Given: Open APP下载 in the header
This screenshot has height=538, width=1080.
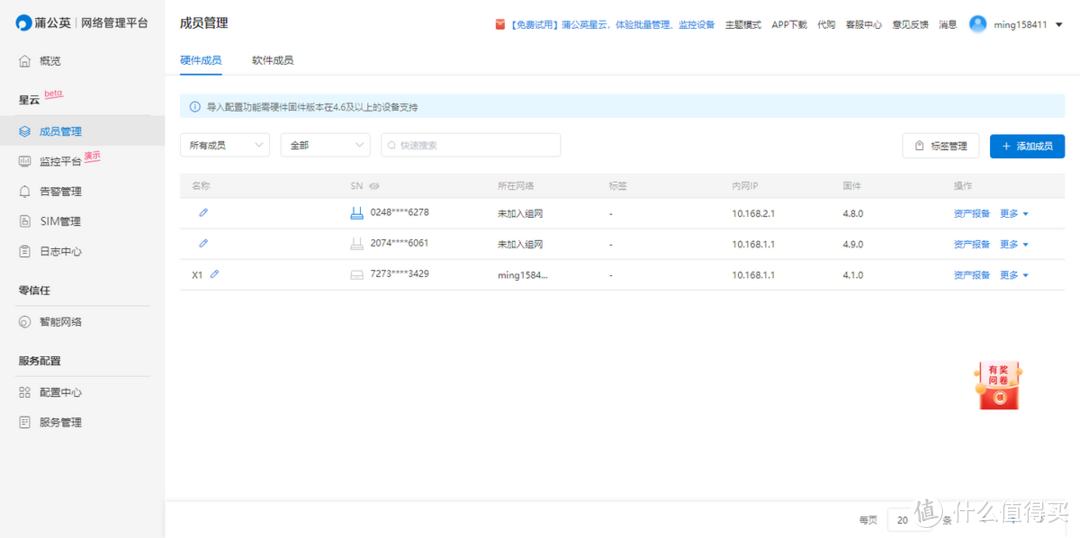Looking at the screenshot, I should [x=789, y=25].
